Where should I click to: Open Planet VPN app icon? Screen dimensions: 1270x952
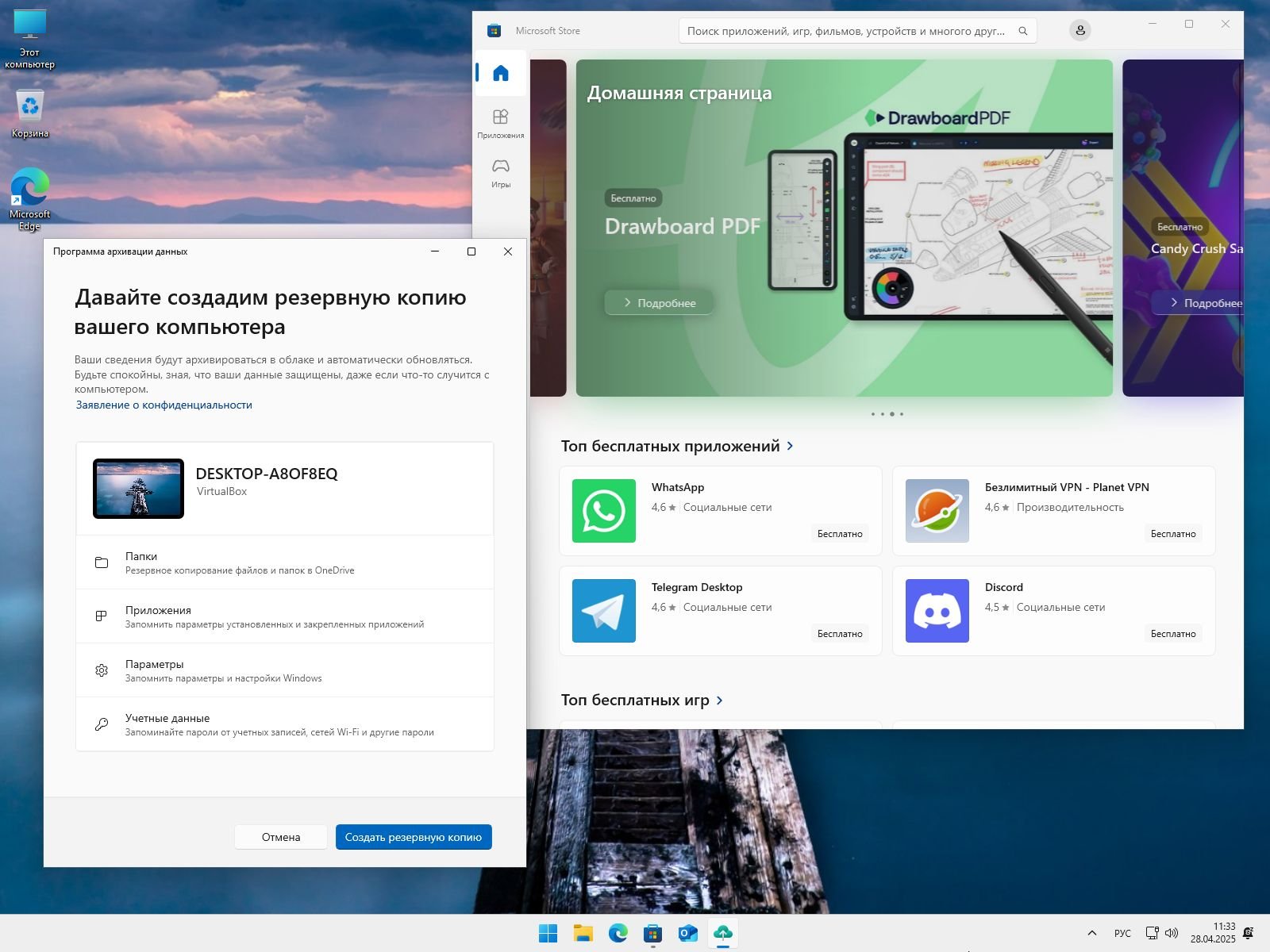tap(937, 511)
